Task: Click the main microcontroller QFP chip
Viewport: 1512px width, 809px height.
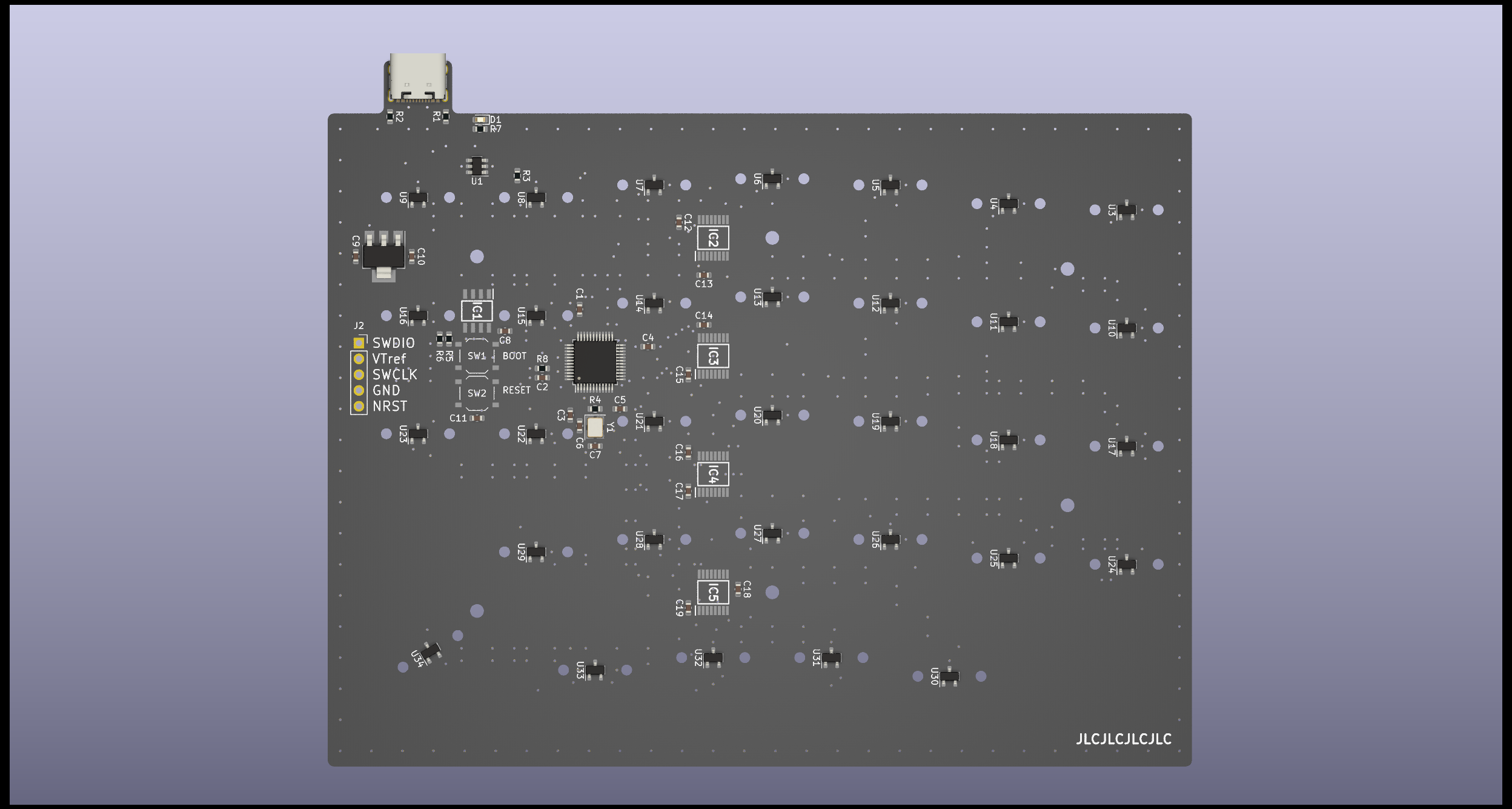Action: tap(594, 362)
